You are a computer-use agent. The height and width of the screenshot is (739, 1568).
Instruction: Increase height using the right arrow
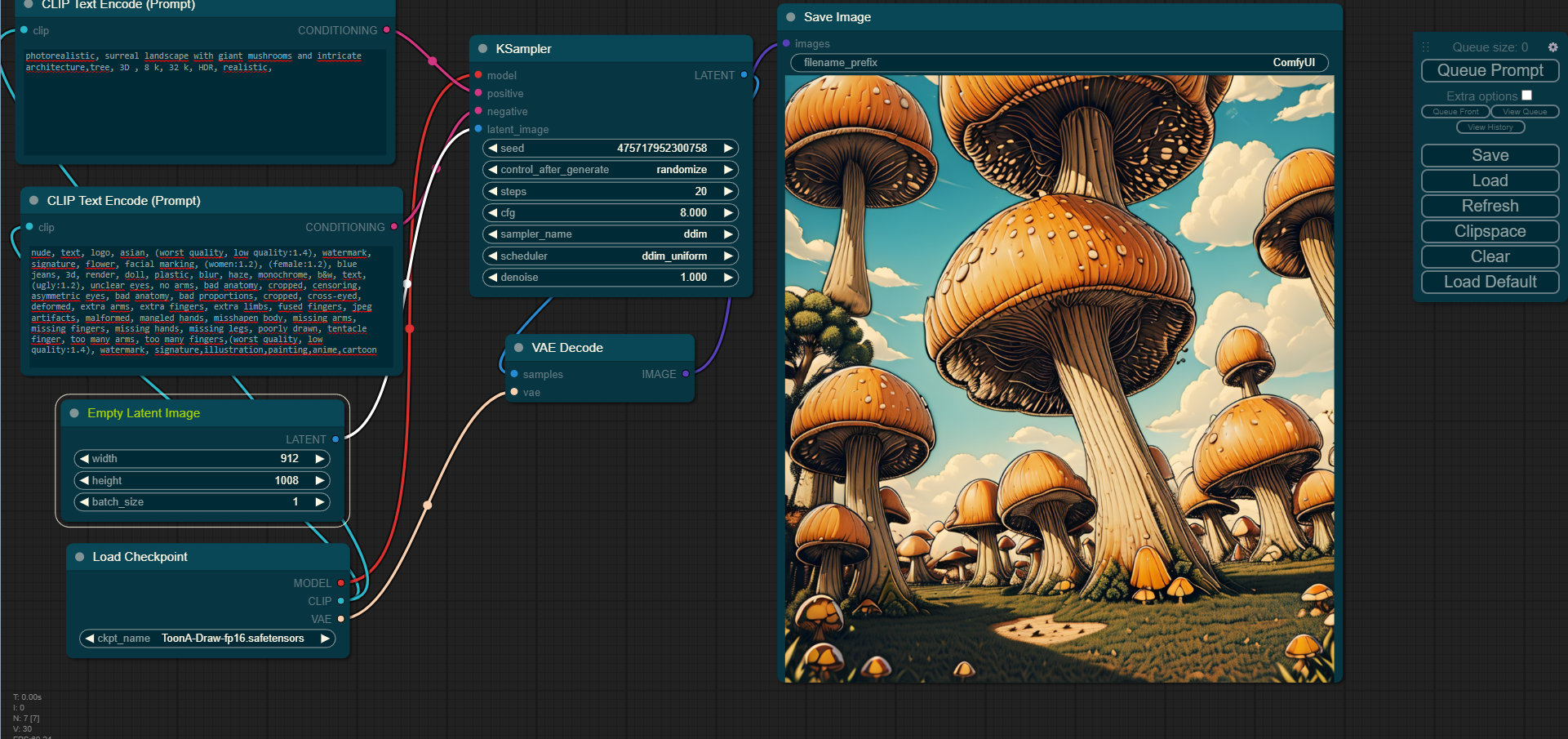click(320, 481)
